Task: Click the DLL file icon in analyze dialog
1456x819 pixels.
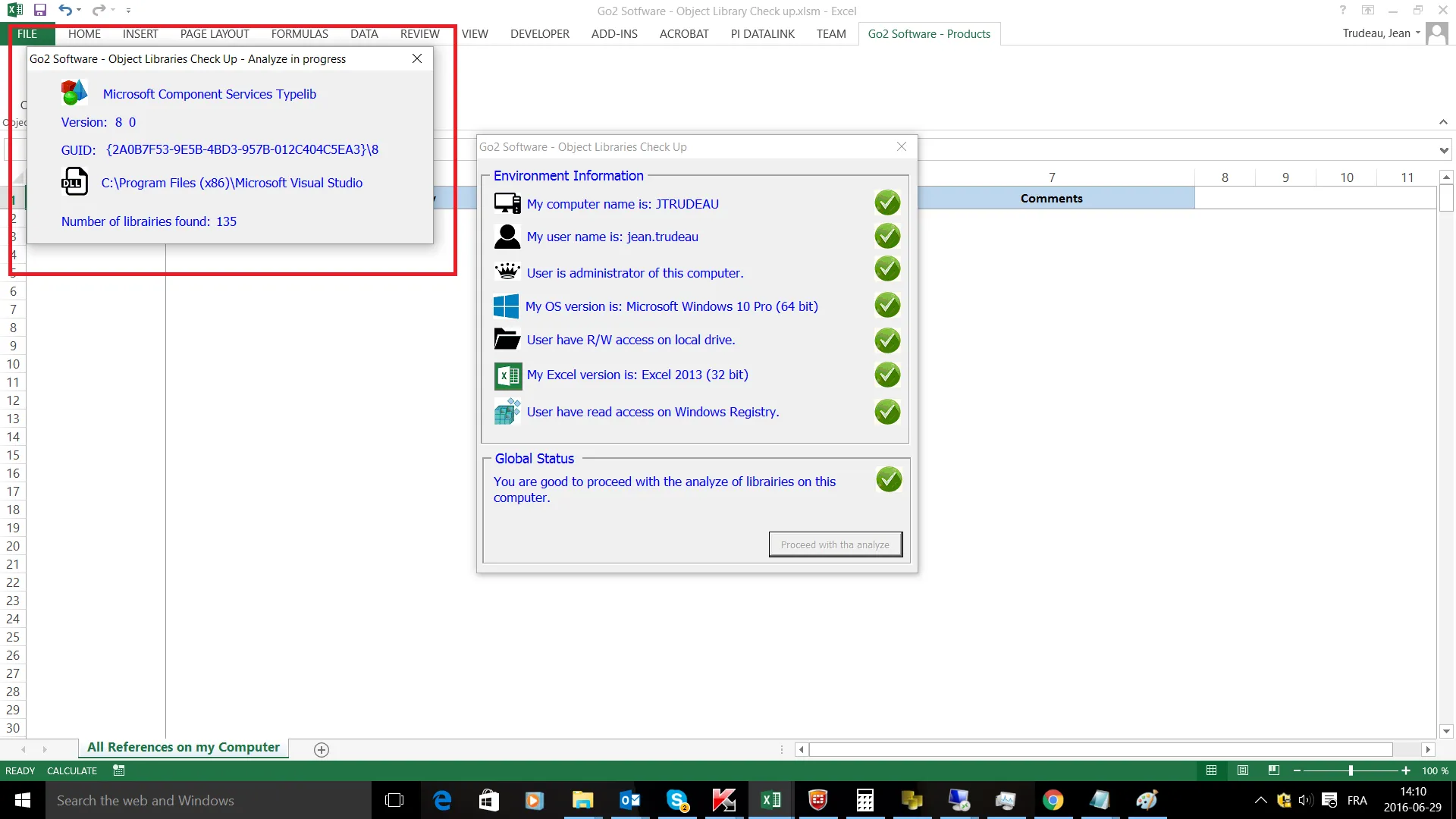Action: (74, 182)
